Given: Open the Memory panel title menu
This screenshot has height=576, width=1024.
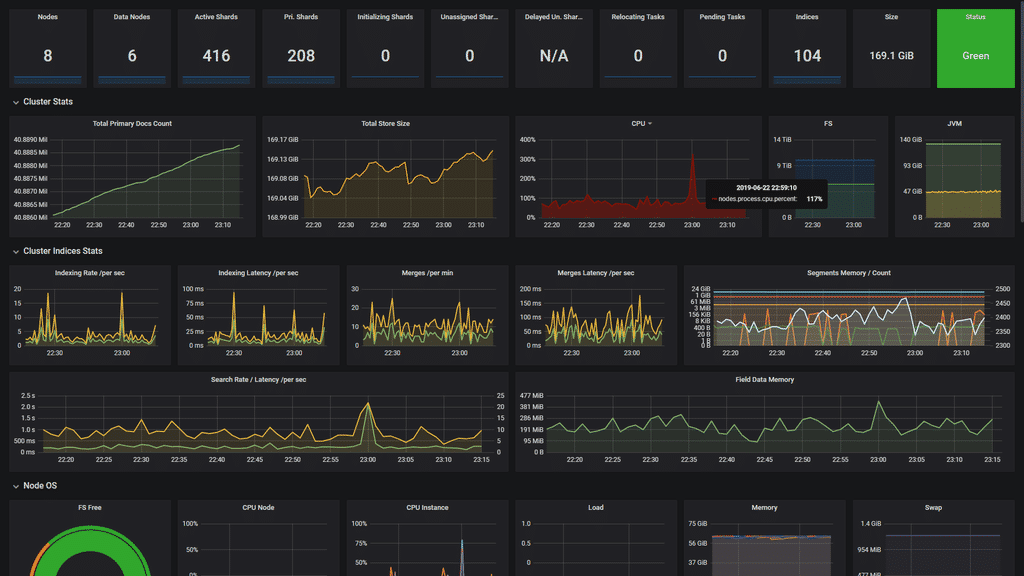Looking at the screenshot, I should 764,507.
